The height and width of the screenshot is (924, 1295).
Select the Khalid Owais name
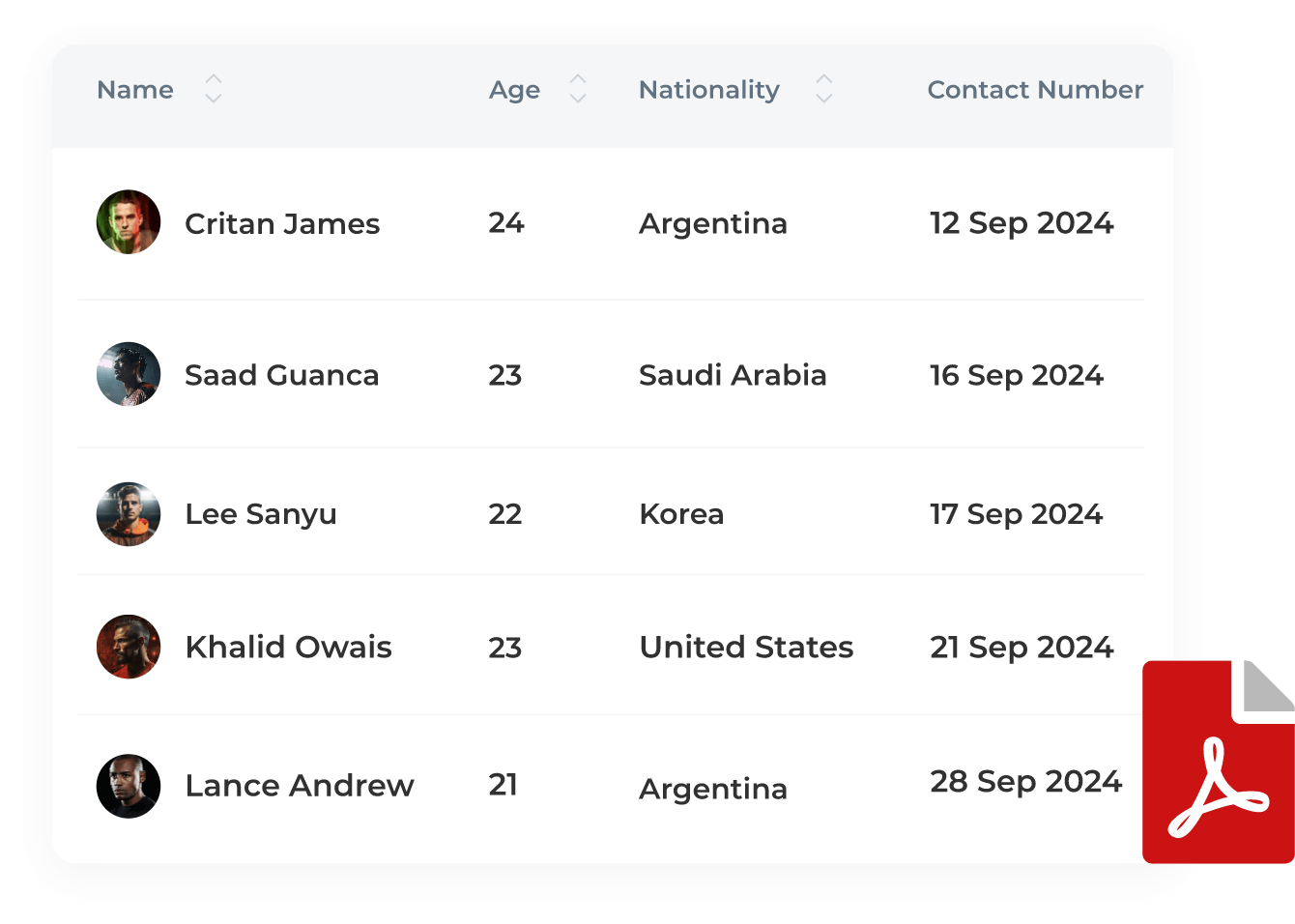click(288, 647)
